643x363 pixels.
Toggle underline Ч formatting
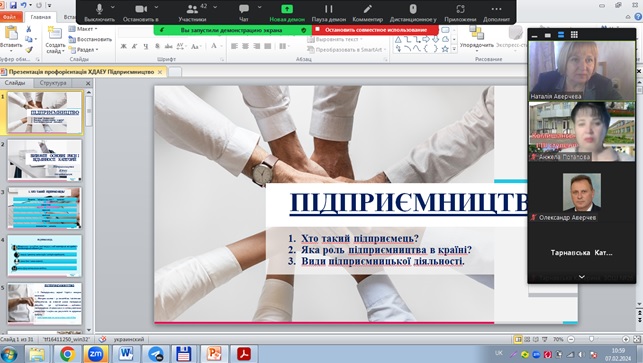146,46
